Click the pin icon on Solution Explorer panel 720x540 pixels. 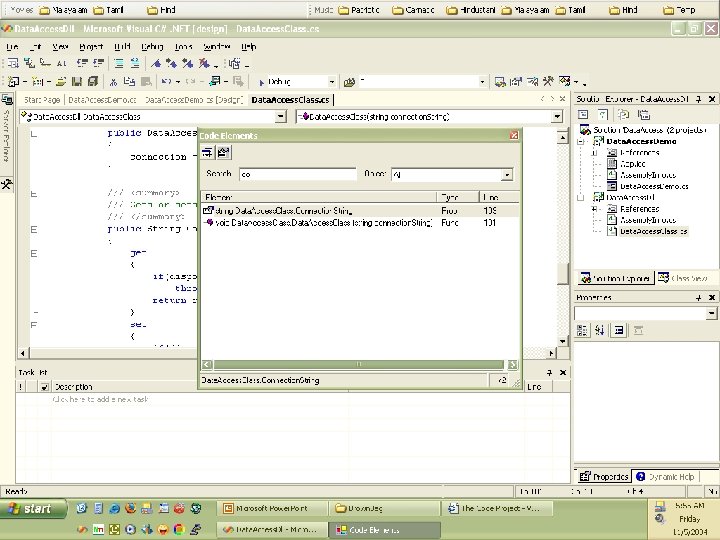pyautogui.click(x=698, y=99)
